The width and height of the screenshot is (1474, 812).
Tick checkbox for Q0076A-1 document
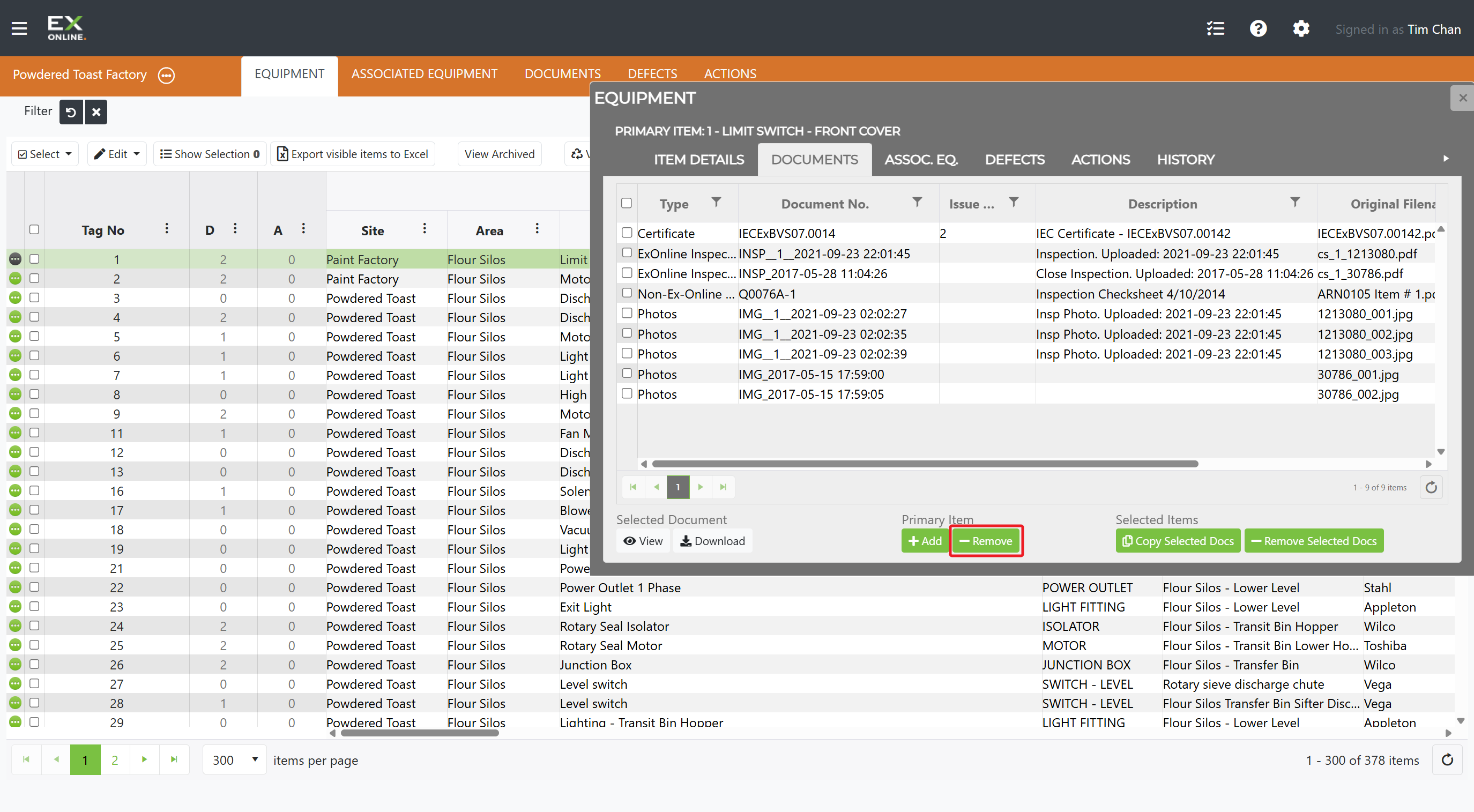tap(627, 293)
